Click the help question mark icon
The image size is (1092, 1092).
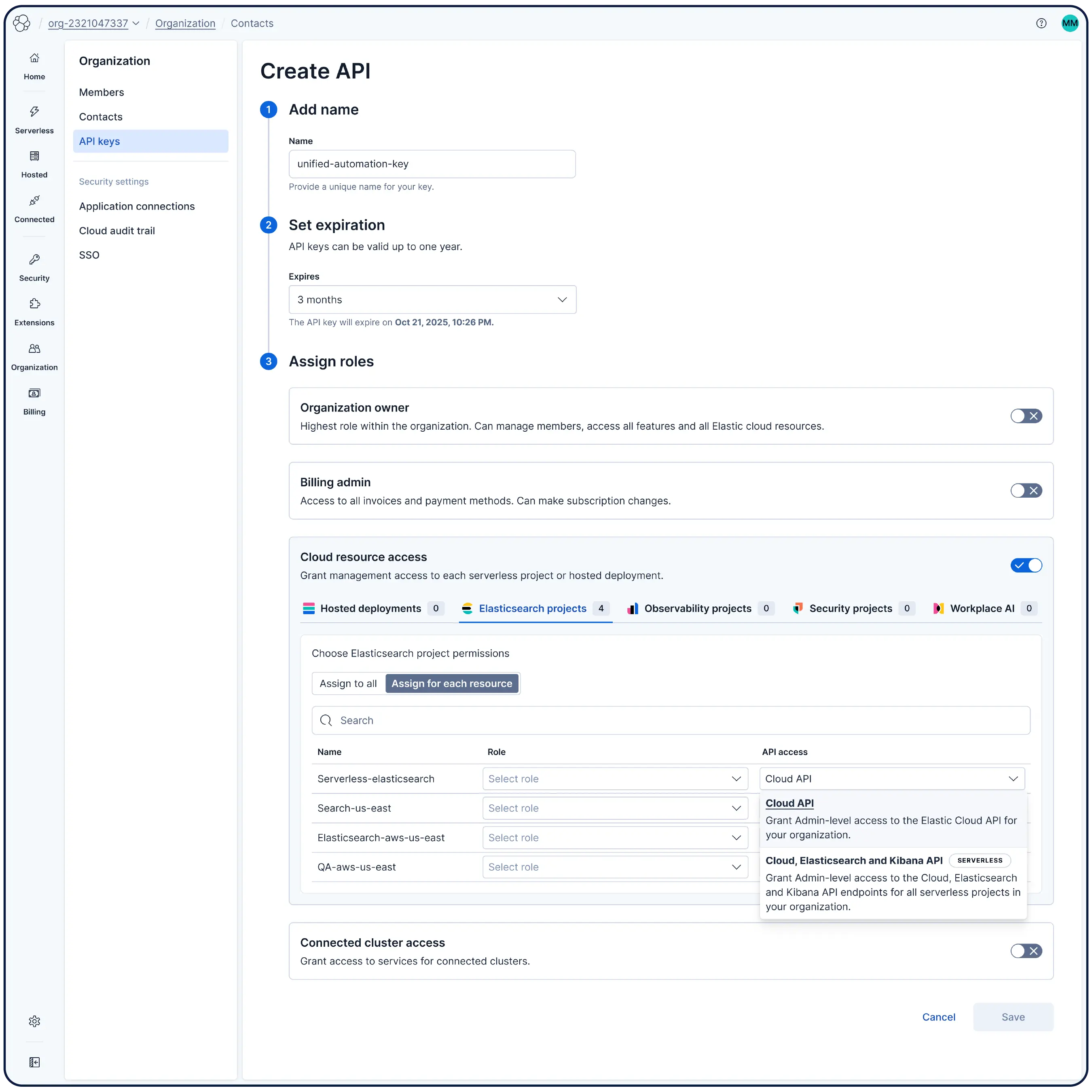point(1041,23)
